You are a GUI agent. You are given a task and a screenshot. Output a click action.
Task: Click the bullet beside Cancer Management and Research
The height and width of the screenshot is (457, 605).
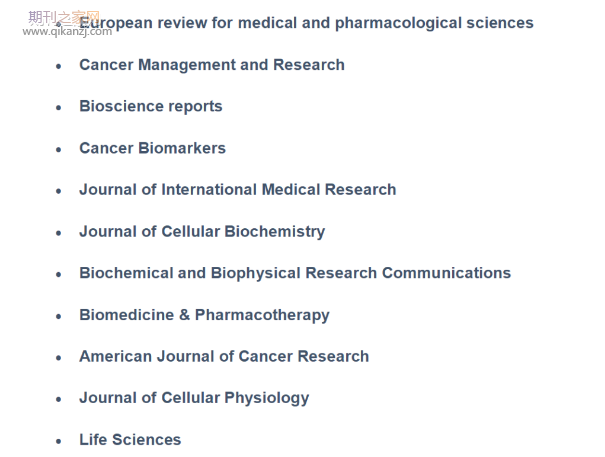59,66
